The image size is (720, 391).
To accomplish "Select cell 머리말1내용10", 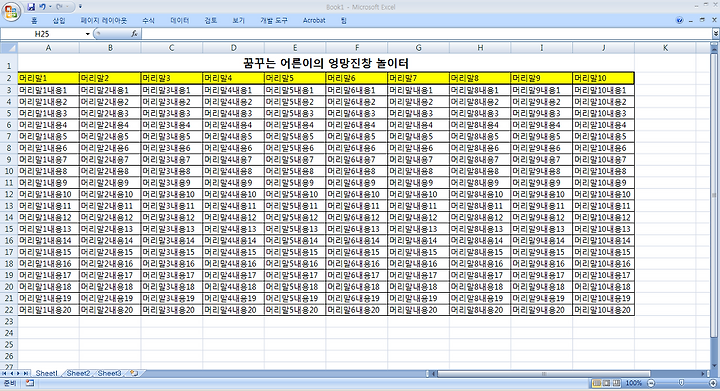I will click(x=48, y=194).
